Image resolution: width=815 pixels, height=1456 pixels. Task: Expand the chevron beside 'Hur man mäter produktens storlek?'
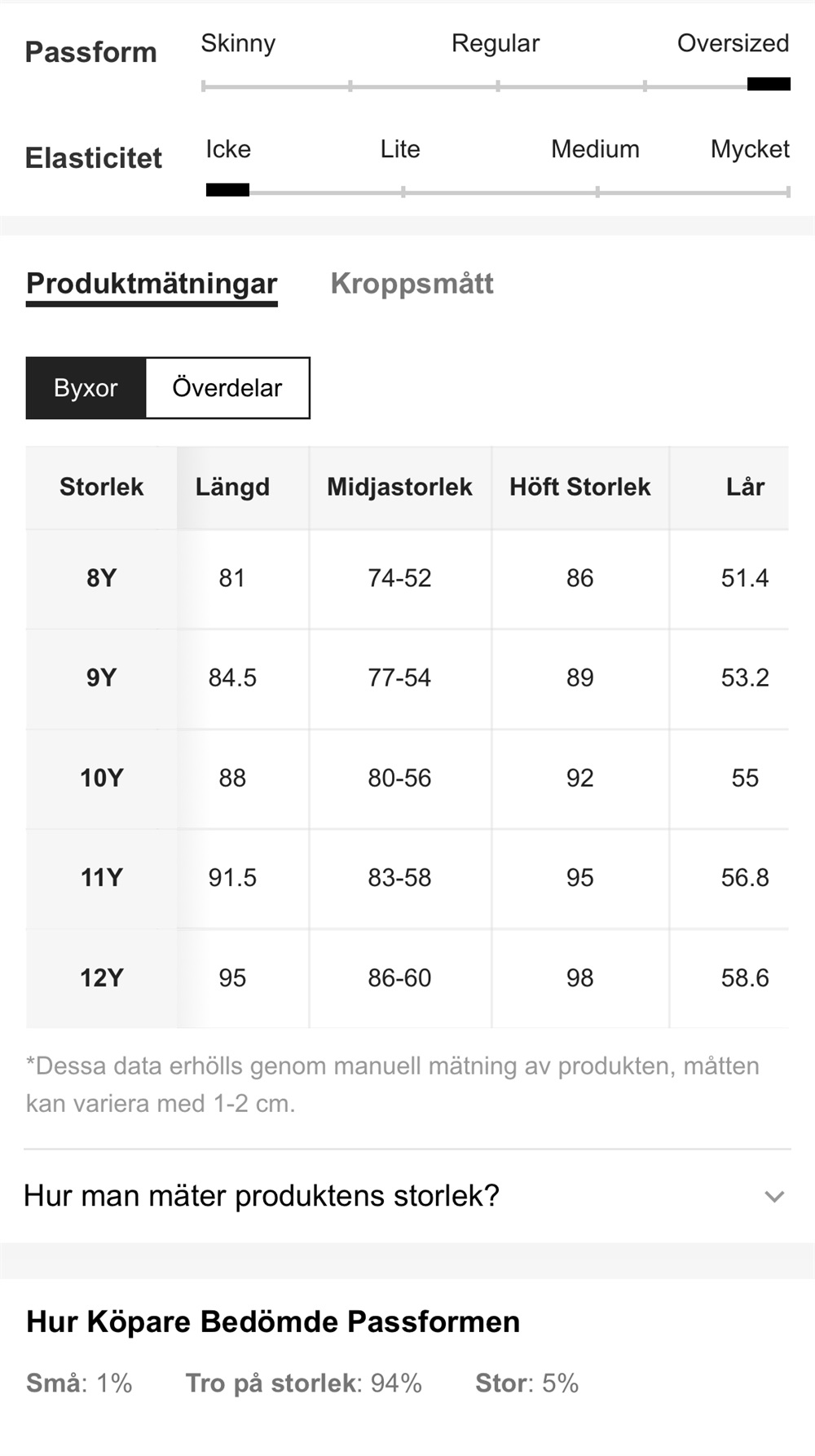pos(774,1197)
